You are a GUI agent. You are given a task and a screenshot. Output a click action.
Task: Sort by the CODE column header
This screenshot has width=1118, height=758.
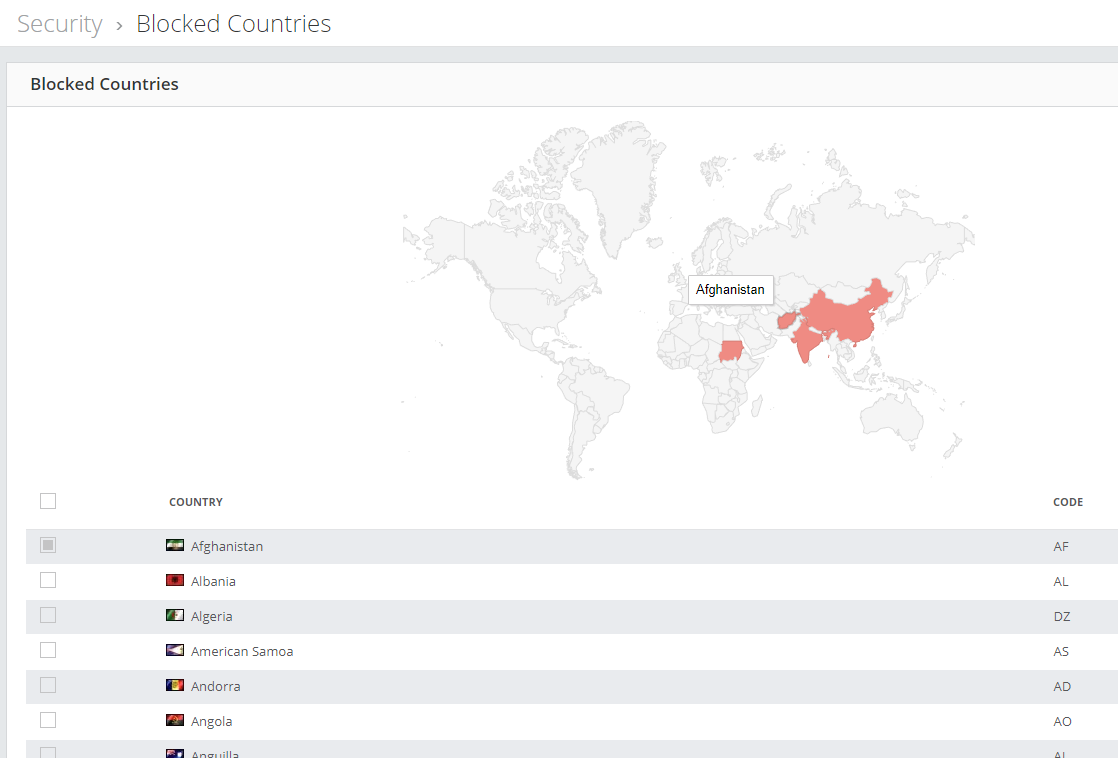point(1067,502)
